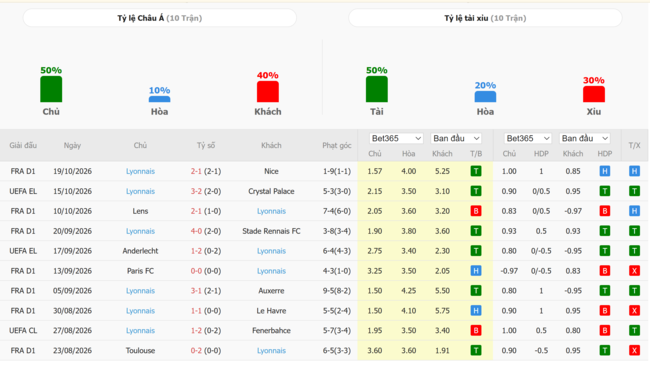
Task: Click red X badge in T/X column, Toulouse row
Action: pyautogui.click(x=634, y=350)
